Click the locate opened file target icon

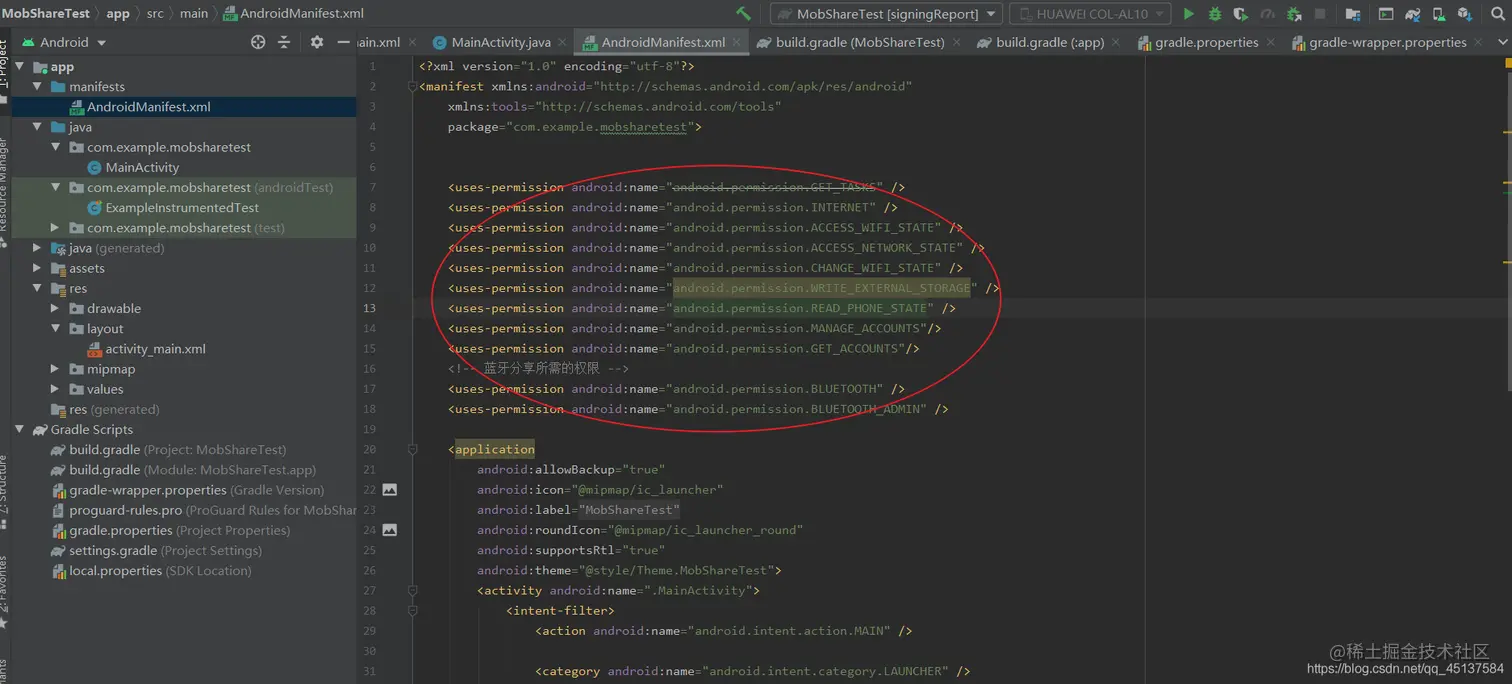point(258,42)
